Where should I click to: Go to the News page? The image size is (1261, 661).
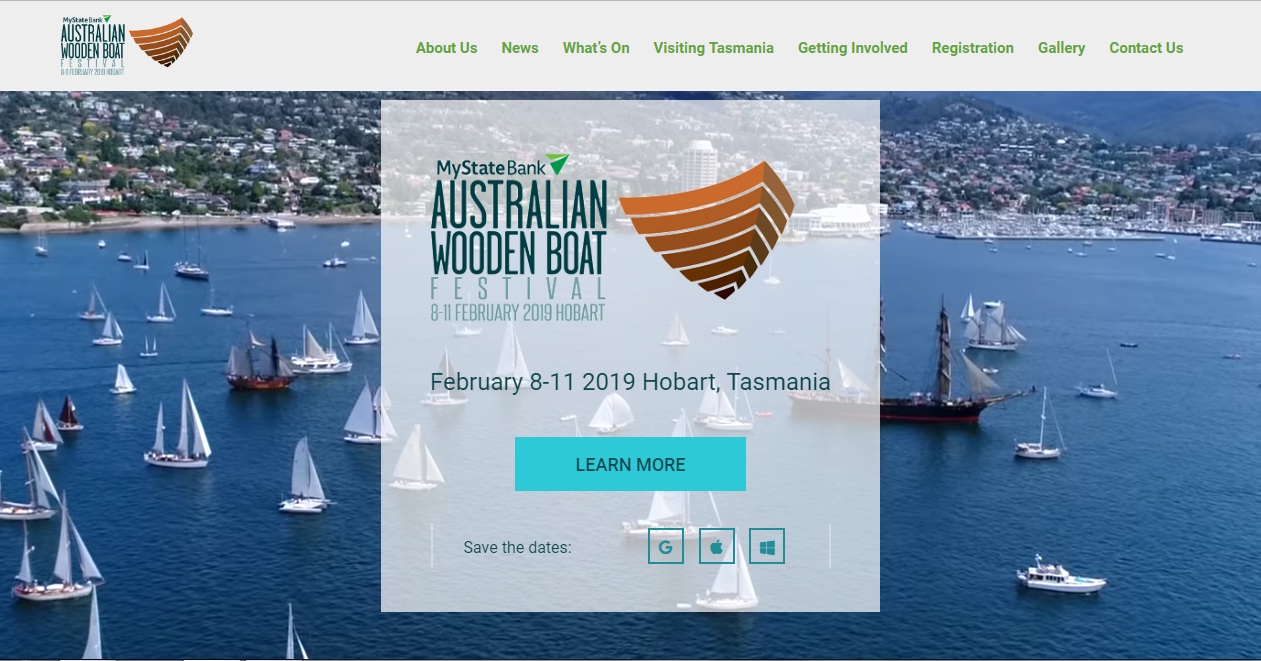[520, 48]
